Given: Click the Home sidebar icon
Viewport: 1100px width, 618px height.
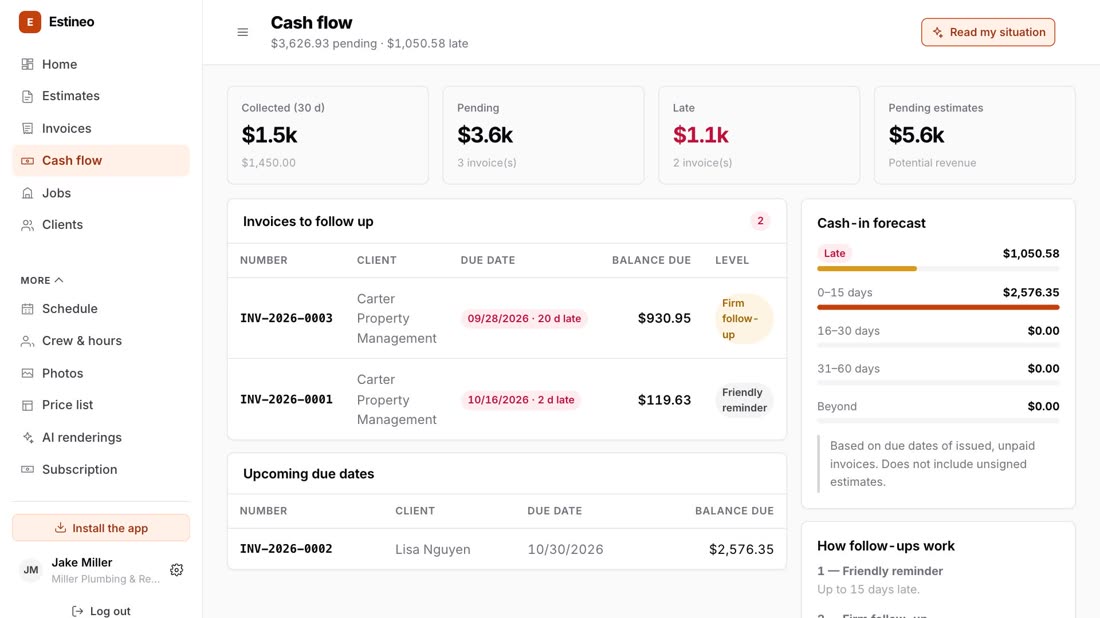Looking at the screenshot, I should 27,65.
